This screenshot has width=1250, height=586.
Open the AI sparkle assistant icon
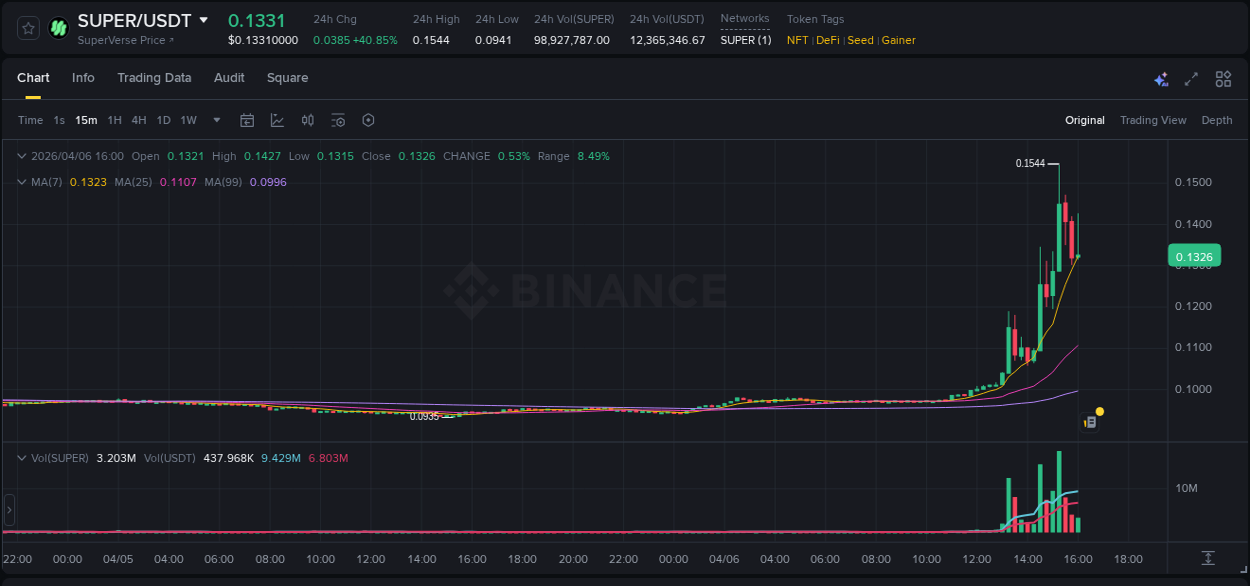click(x=1161, y=79)
